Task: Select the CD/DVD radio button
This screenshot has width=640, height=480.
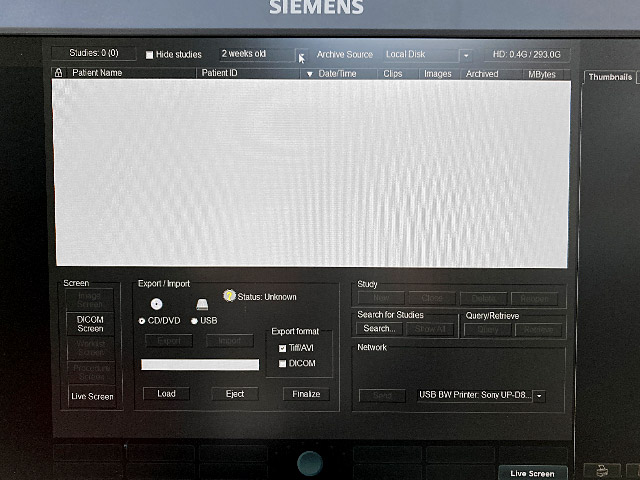Action: pos(142,321)
